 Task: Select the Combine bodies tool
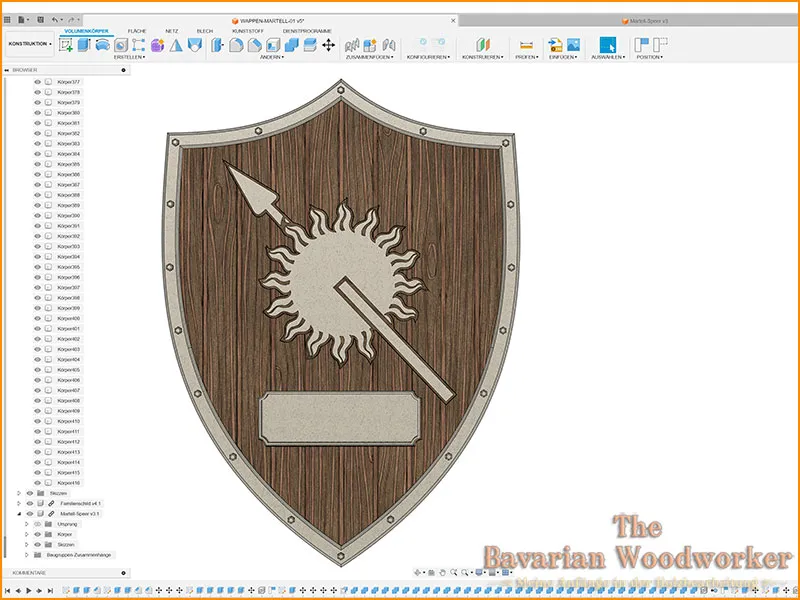click(291, 45)
